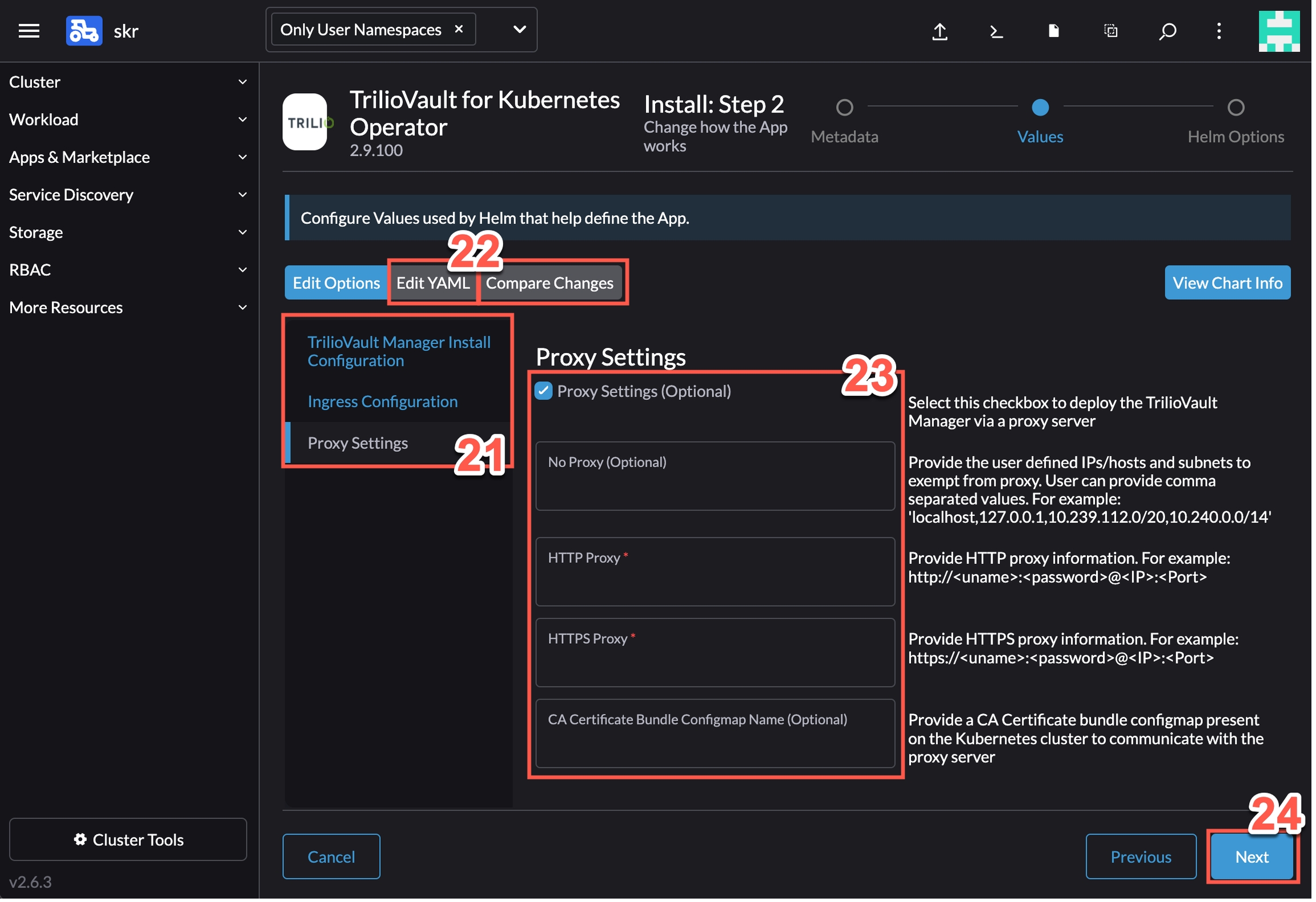Open the hamburger navigation menu
Image resolution: width=1316 pixels, height=902 pixels.
point(29,31)
